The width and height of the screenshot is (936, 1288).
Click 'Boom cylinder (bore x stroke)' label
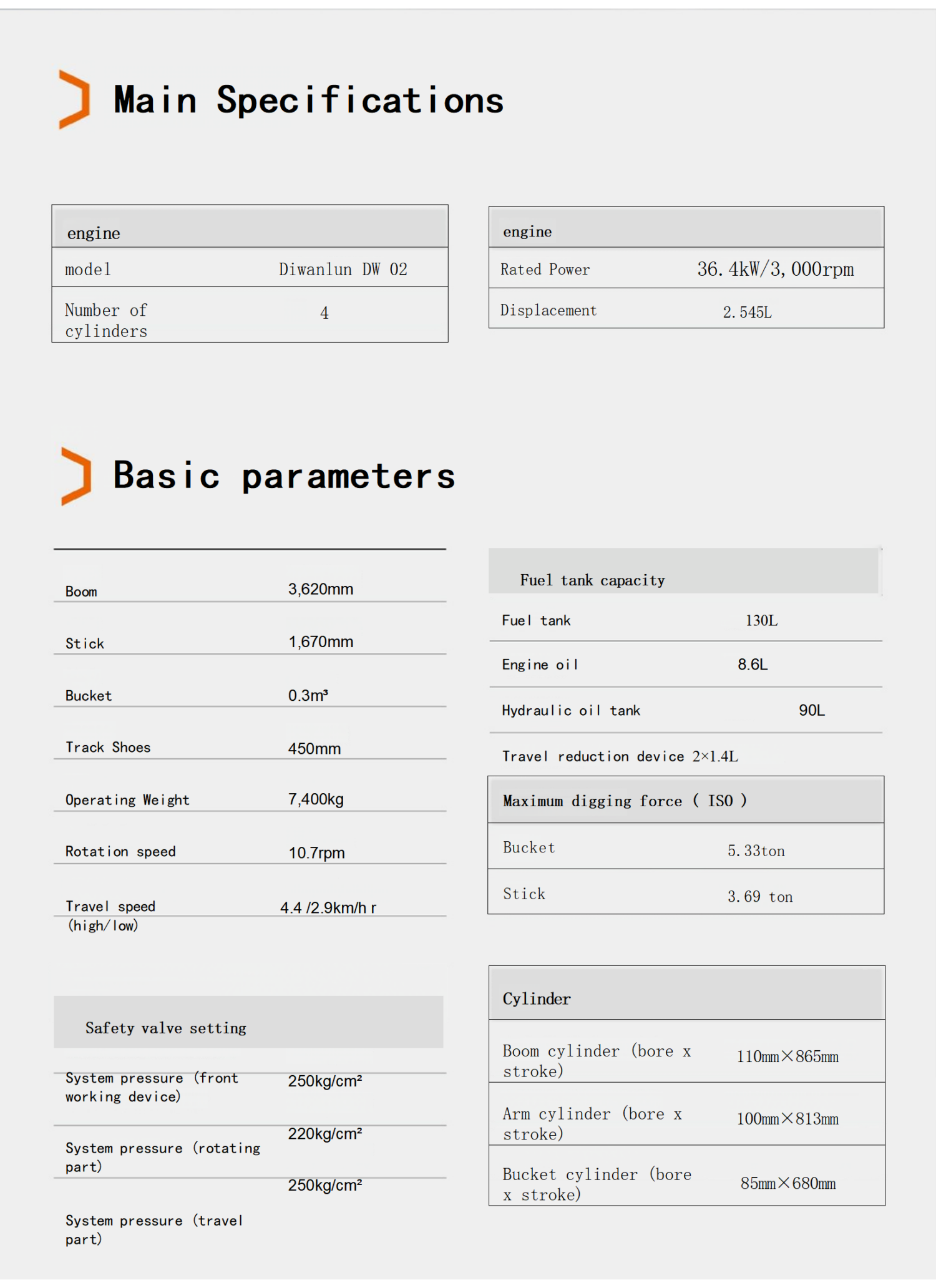597,1061
